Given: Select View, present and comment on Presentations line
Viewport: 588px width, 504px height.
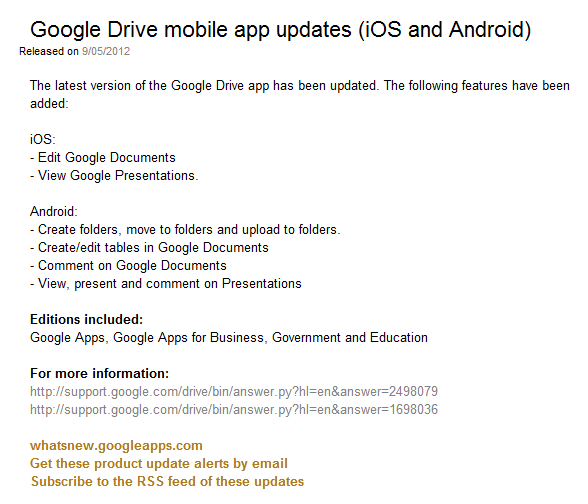Looking at the screenshot, I should [166, 284].
